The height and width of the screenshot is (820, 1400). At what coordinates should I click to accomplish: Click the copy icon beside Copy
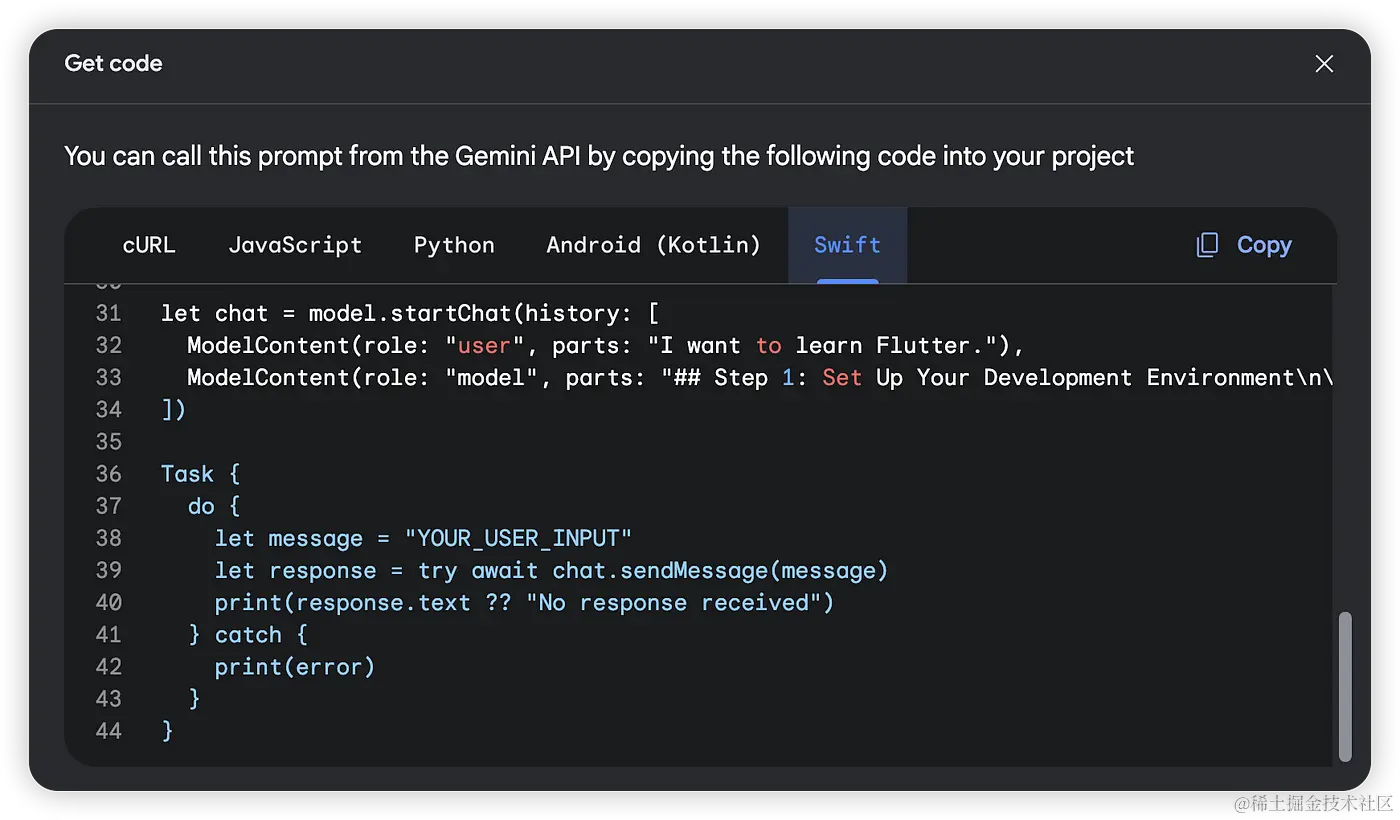click(x=1208, y=245)
